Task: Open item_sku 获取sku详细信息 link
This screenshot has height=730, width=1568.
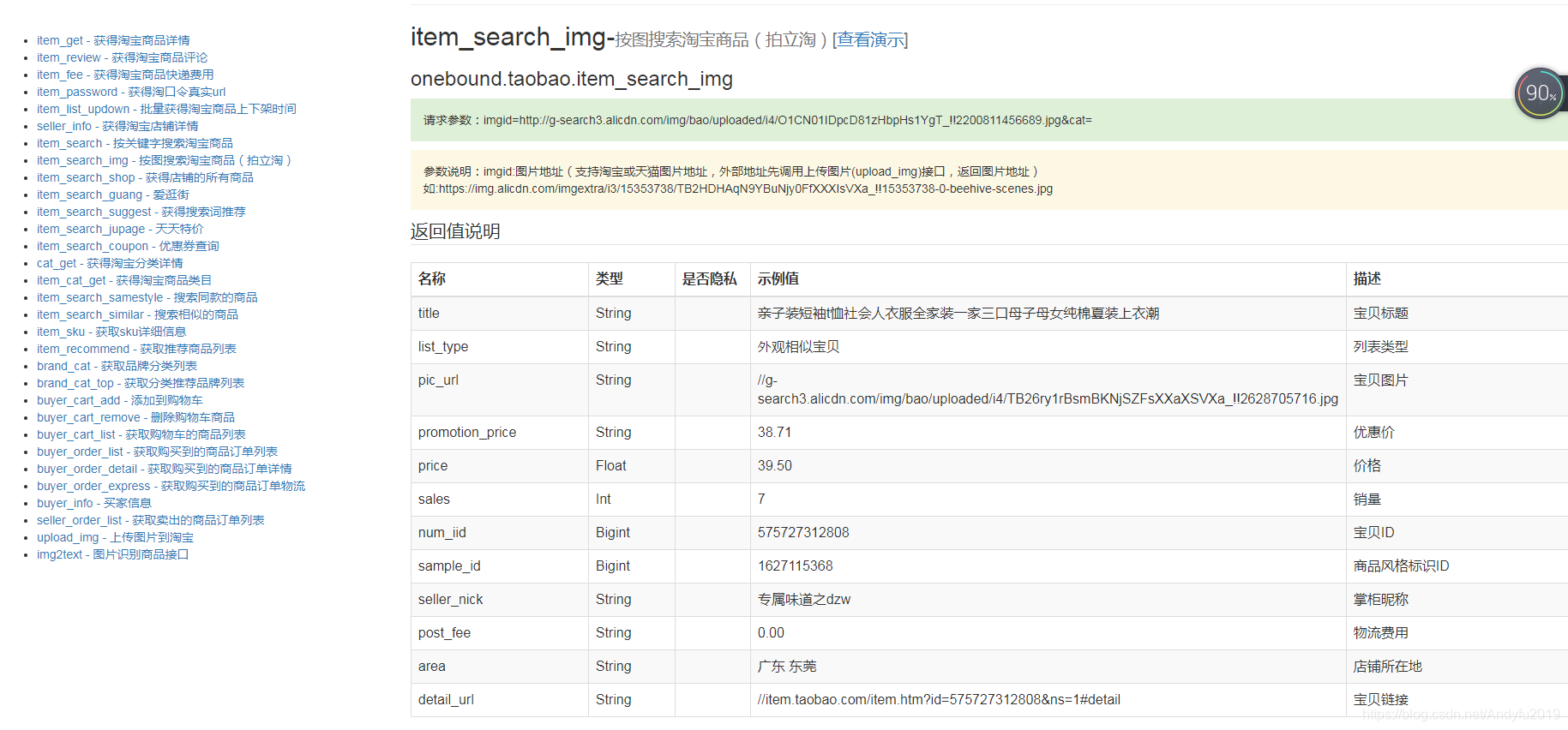Action: click(x=111, y=332)
